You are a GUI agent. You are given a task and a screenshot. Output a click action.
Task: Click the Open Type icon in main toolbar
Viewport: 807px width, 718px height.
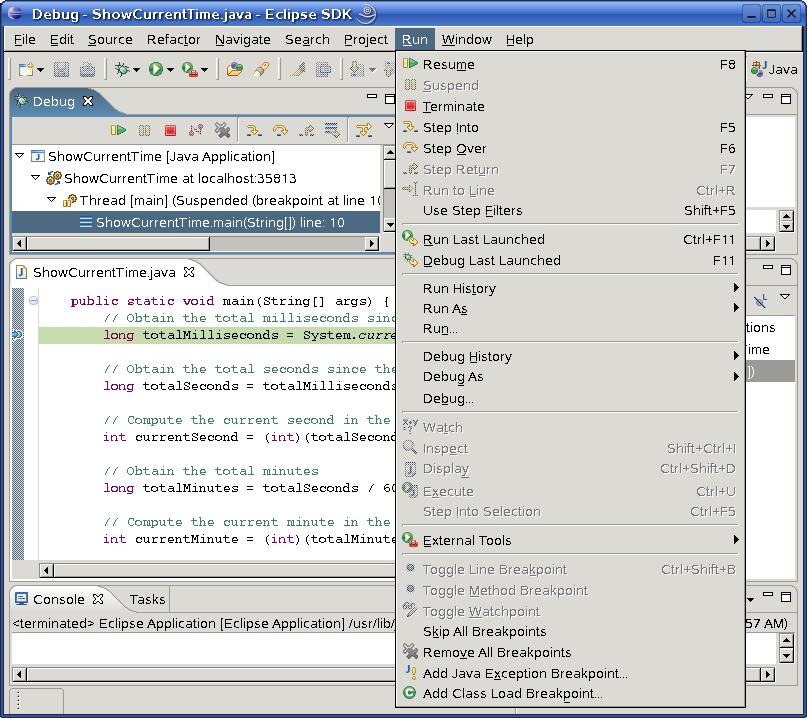click(235, 69)
